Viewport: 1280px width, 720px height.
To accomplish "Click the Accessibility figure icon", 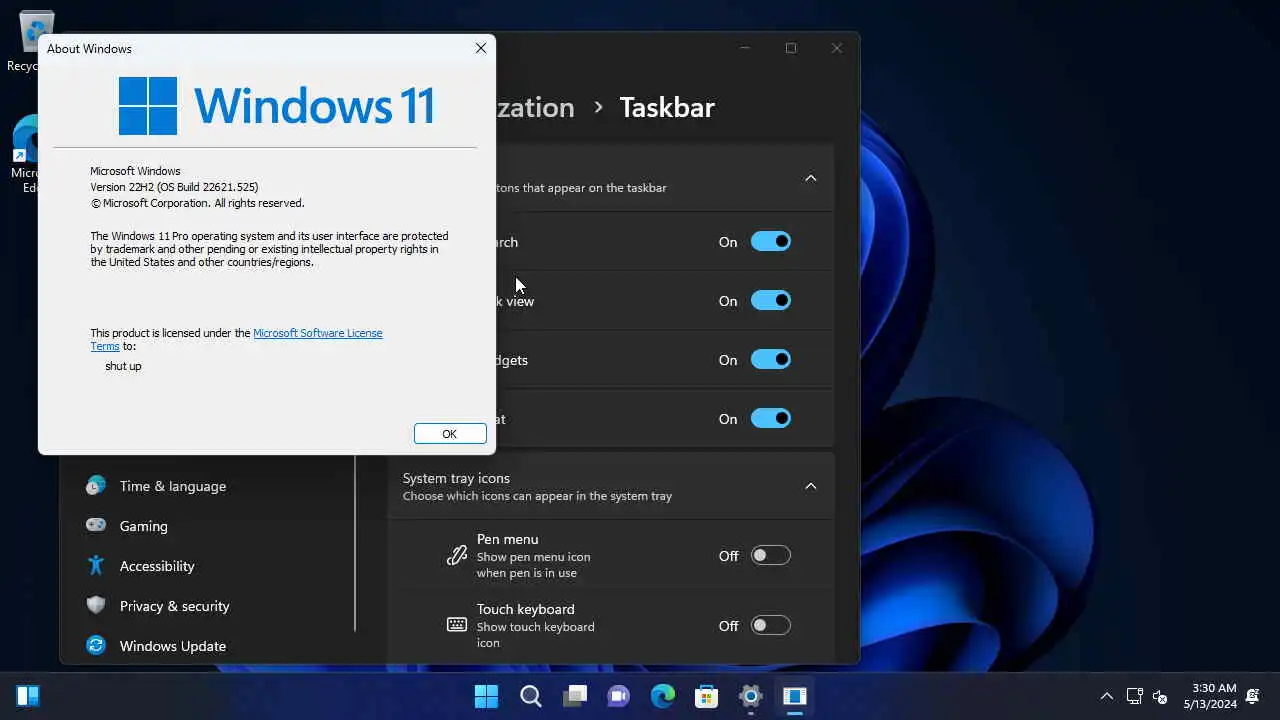I will 96,566.
